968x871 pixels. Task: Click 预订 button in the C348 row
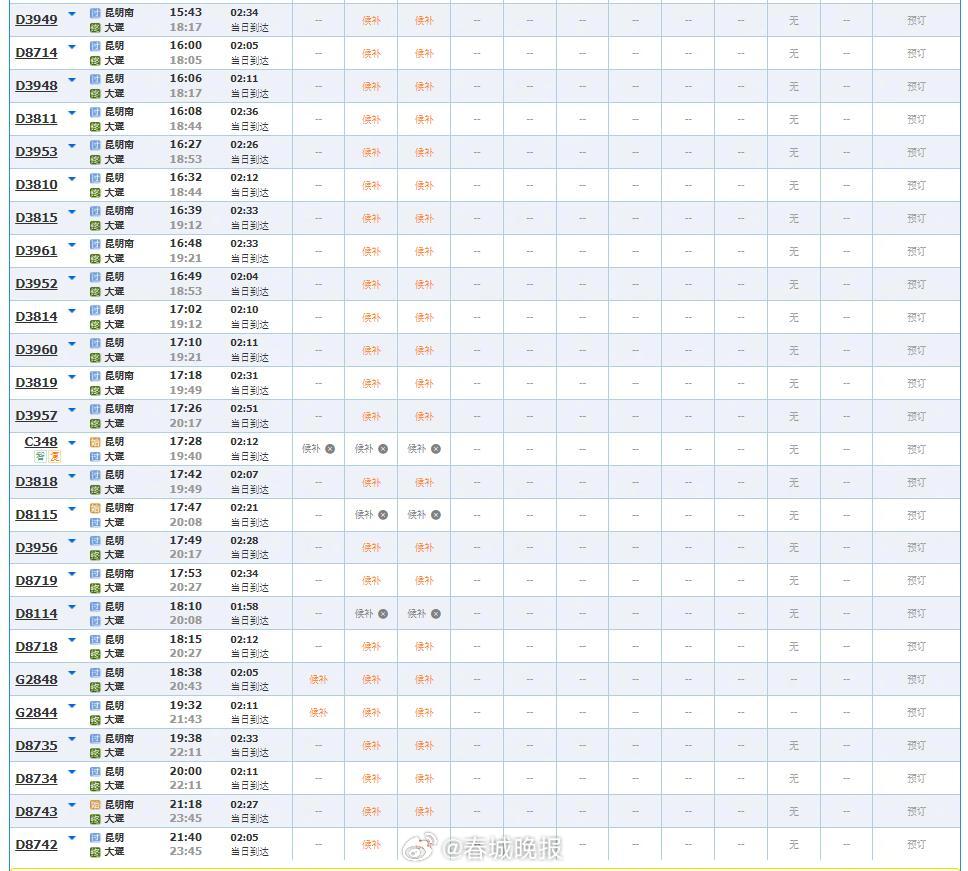pos(916,449)
